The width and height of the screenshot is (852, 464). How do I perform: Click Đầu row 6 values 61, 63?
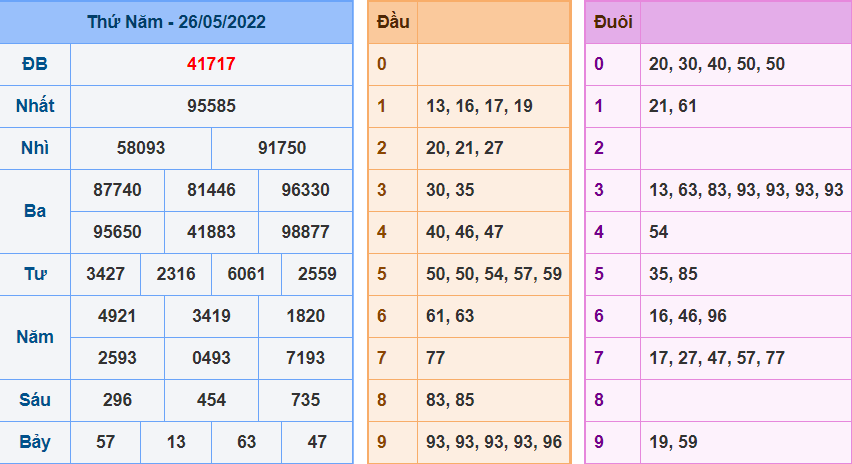point(450,316)
